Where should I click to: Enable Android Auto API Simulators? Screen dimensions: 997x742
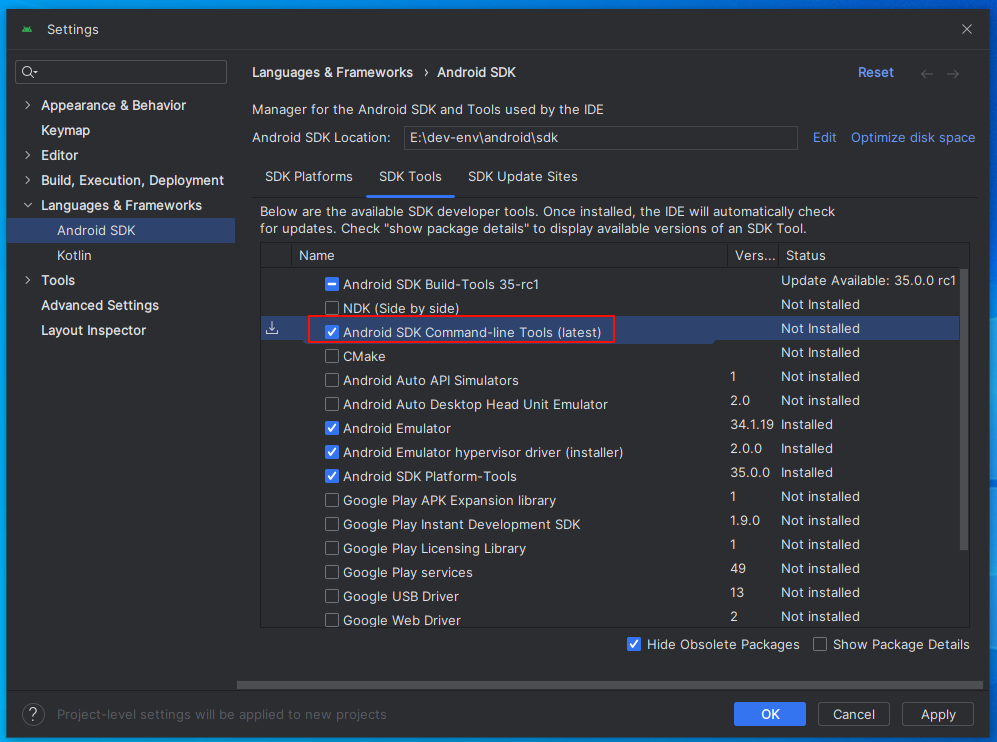point(332,380)
